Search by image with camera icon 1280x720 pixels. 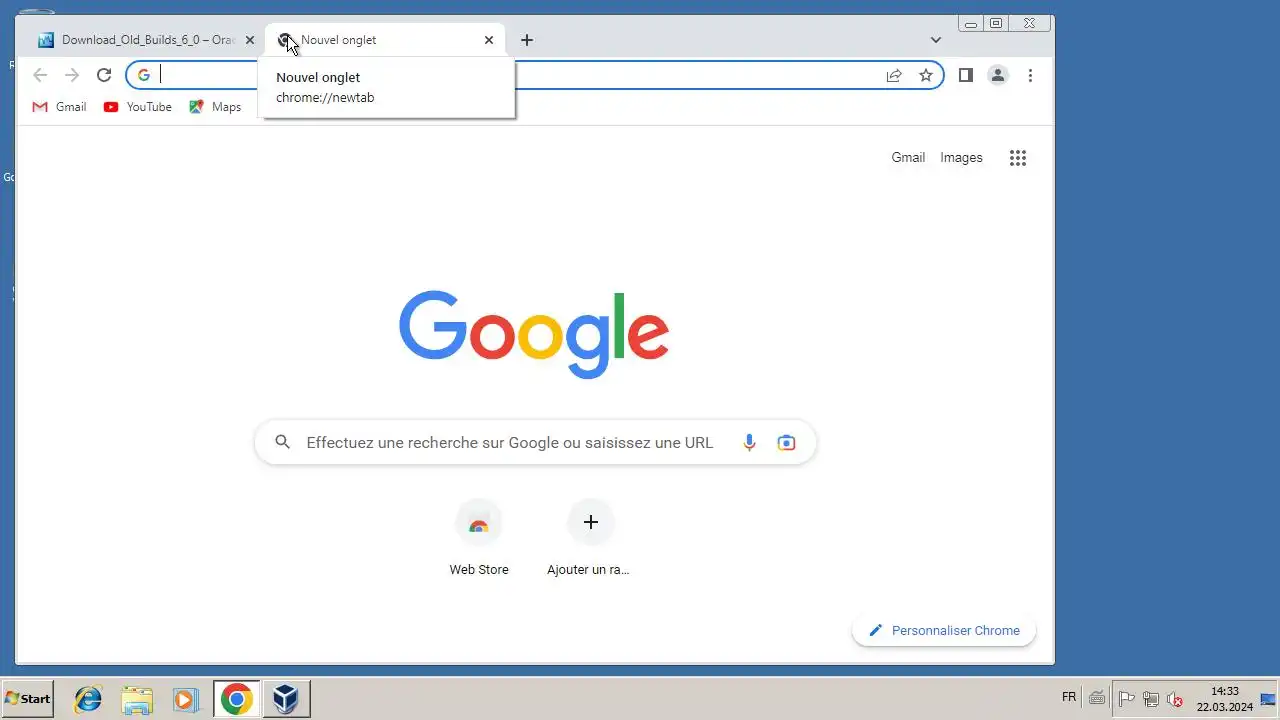[x=787, y=442]
